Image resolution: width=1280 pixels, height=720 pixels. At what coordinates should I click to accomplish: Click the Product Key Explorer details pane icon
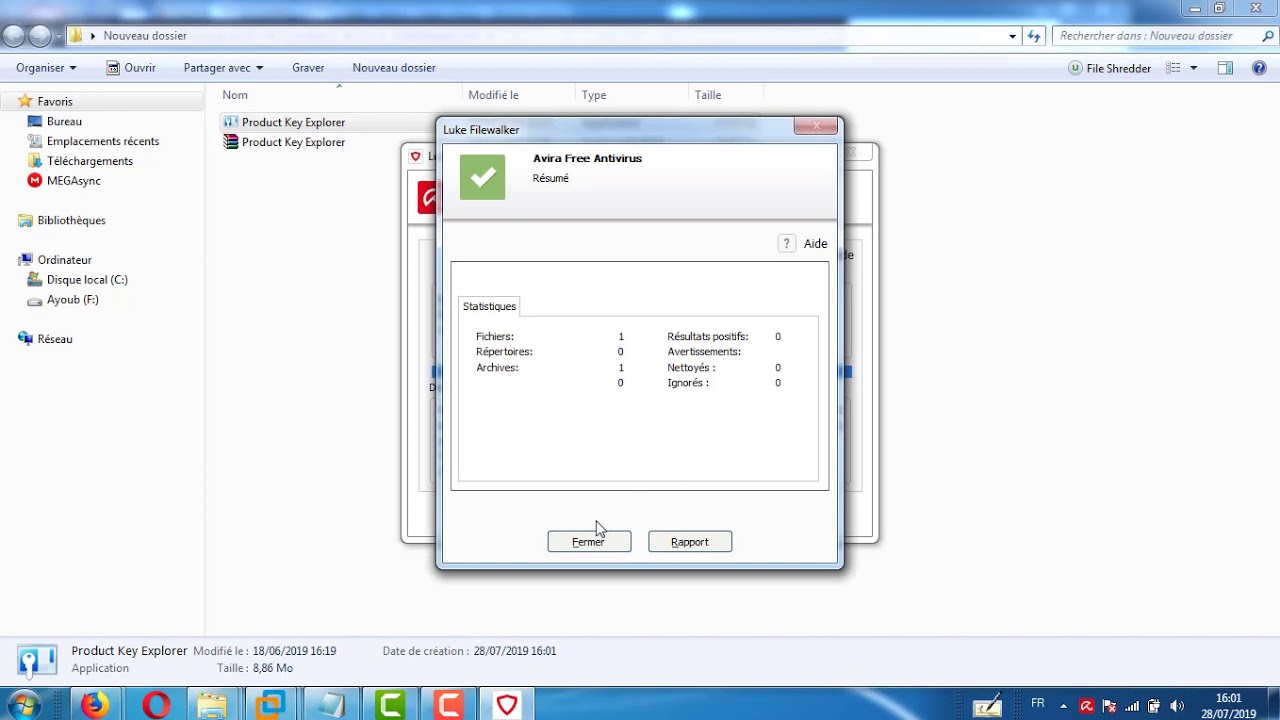[x=36, y=660]
